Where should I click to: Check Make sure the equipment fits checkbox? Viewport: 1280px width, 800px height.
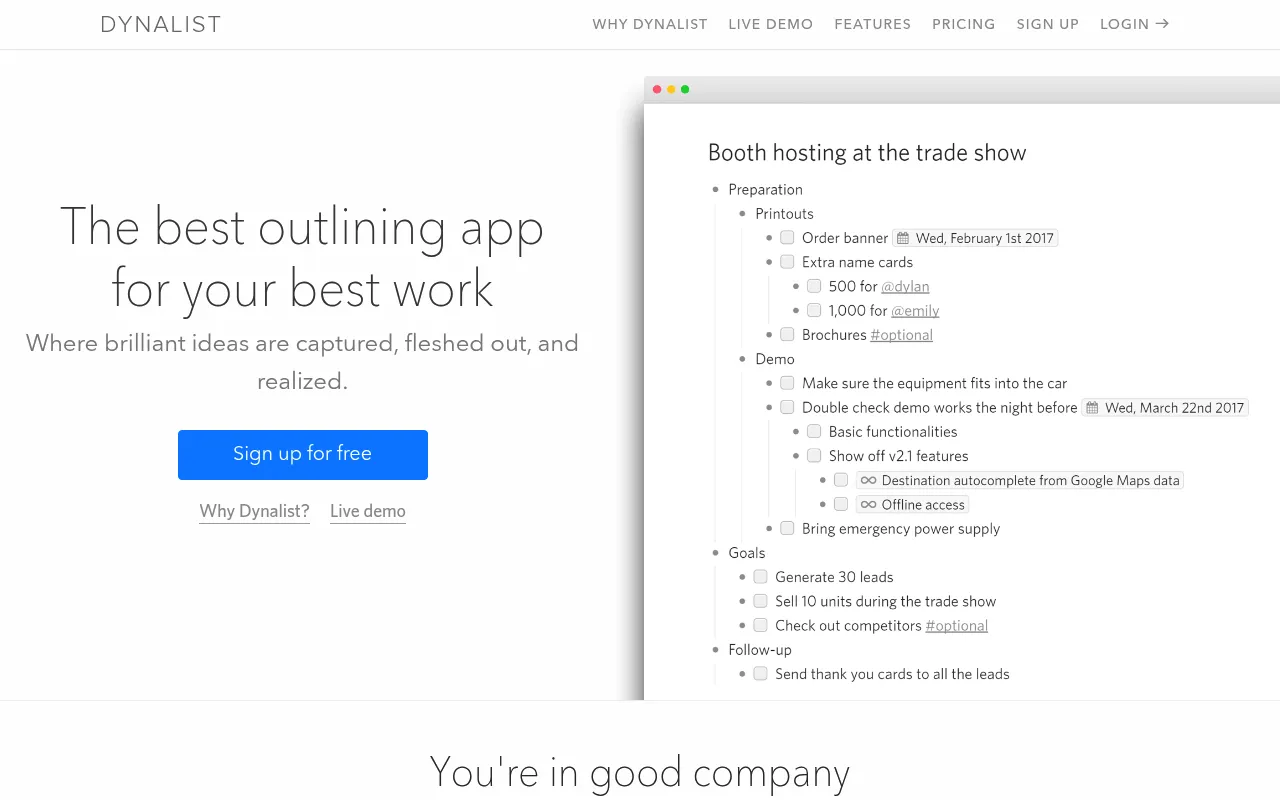(787, 383)
